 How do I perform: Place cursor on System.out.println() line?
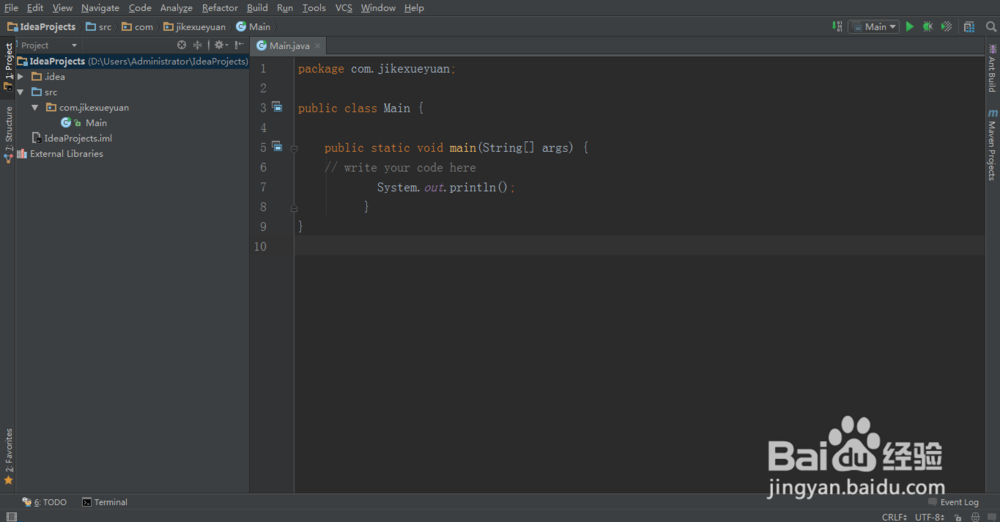point(445,188)
